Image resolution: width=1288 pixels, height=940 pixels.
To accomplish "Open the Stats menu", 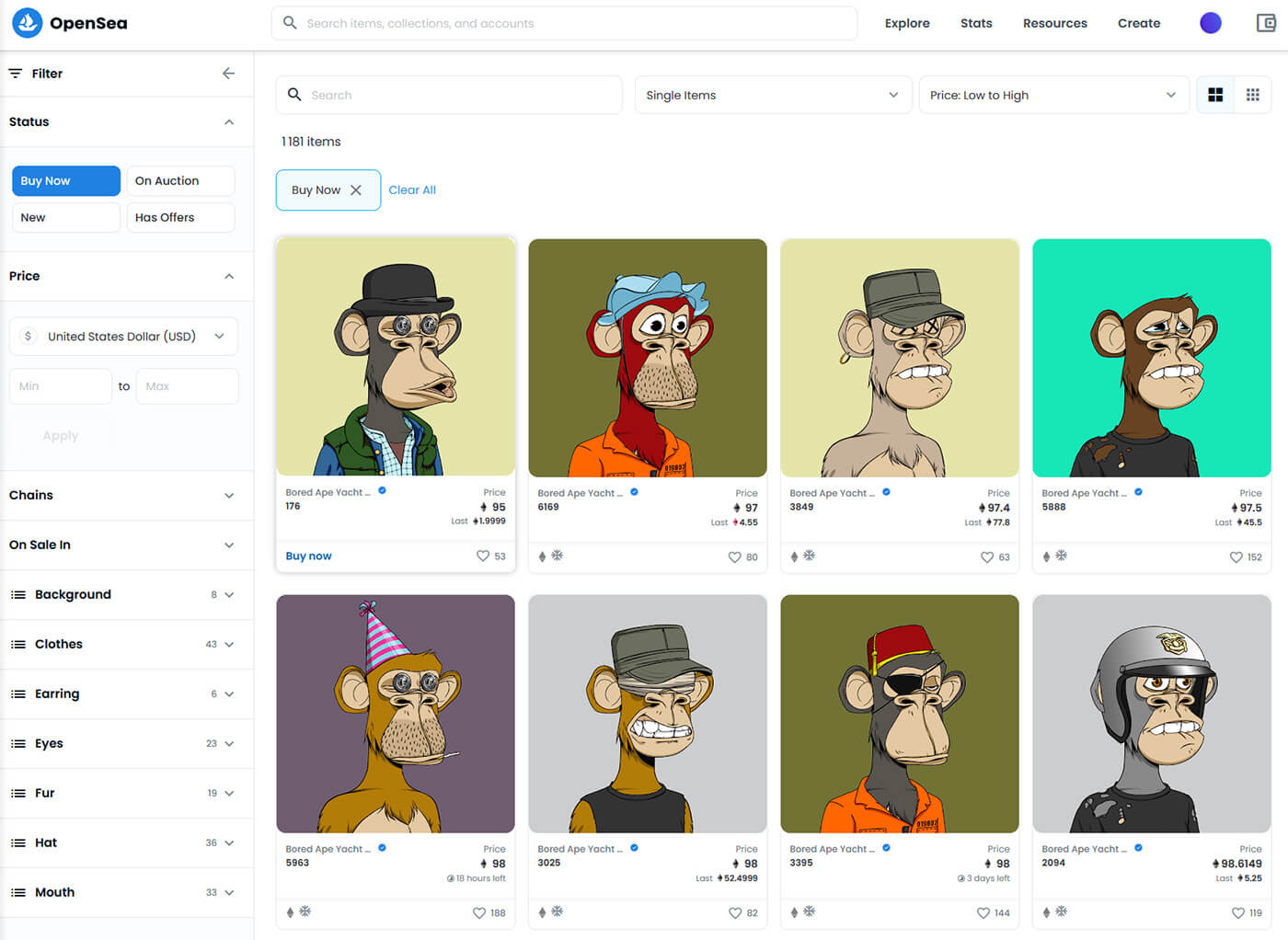I will [x=976, y=23].
